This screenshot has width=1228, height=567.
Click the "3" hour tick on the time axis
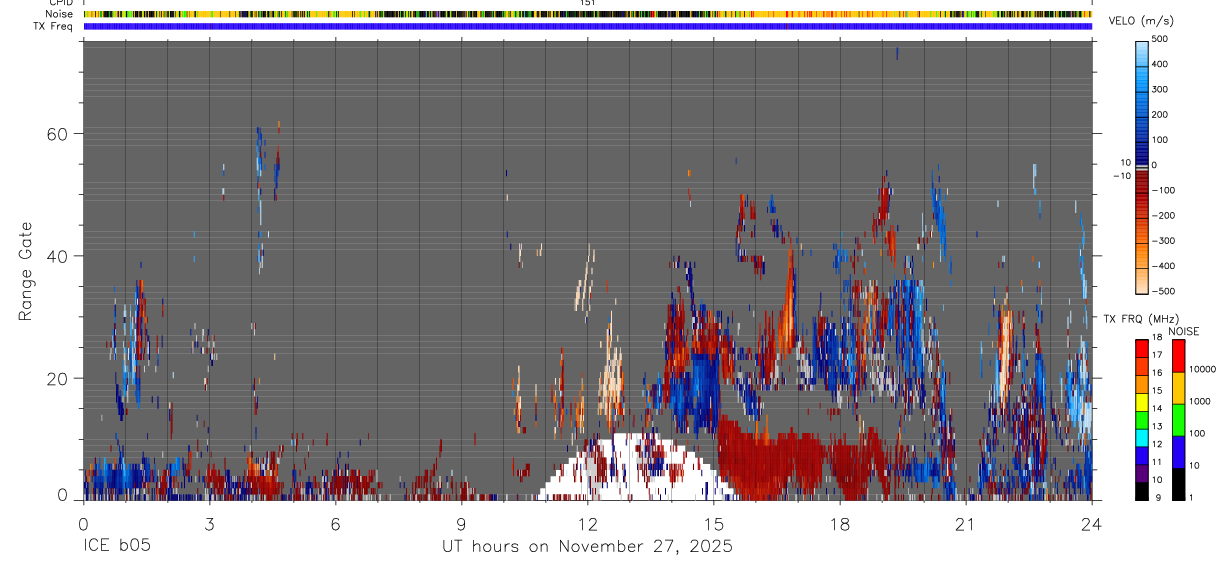[x=210, y=523]
